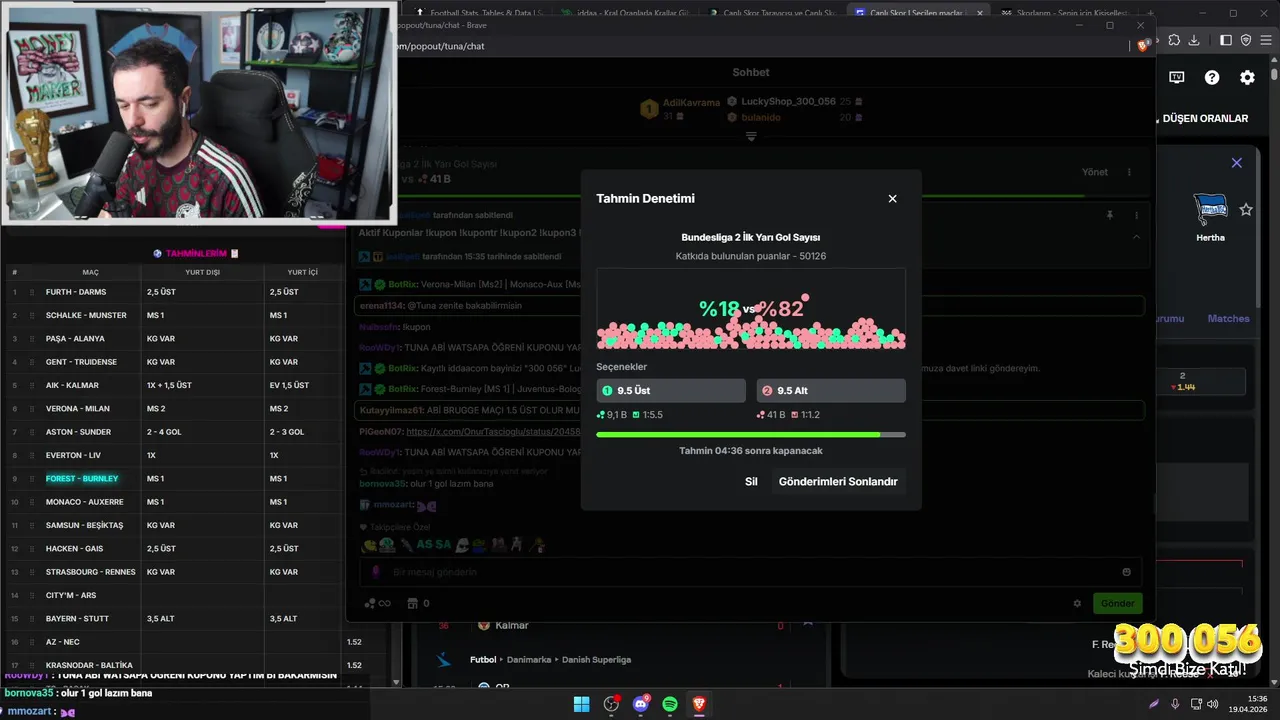Collapse the pinned message with the chevron
The width and height of the screenshot is (1280, 720).
pyautogui.click(x=1136, y=237)
